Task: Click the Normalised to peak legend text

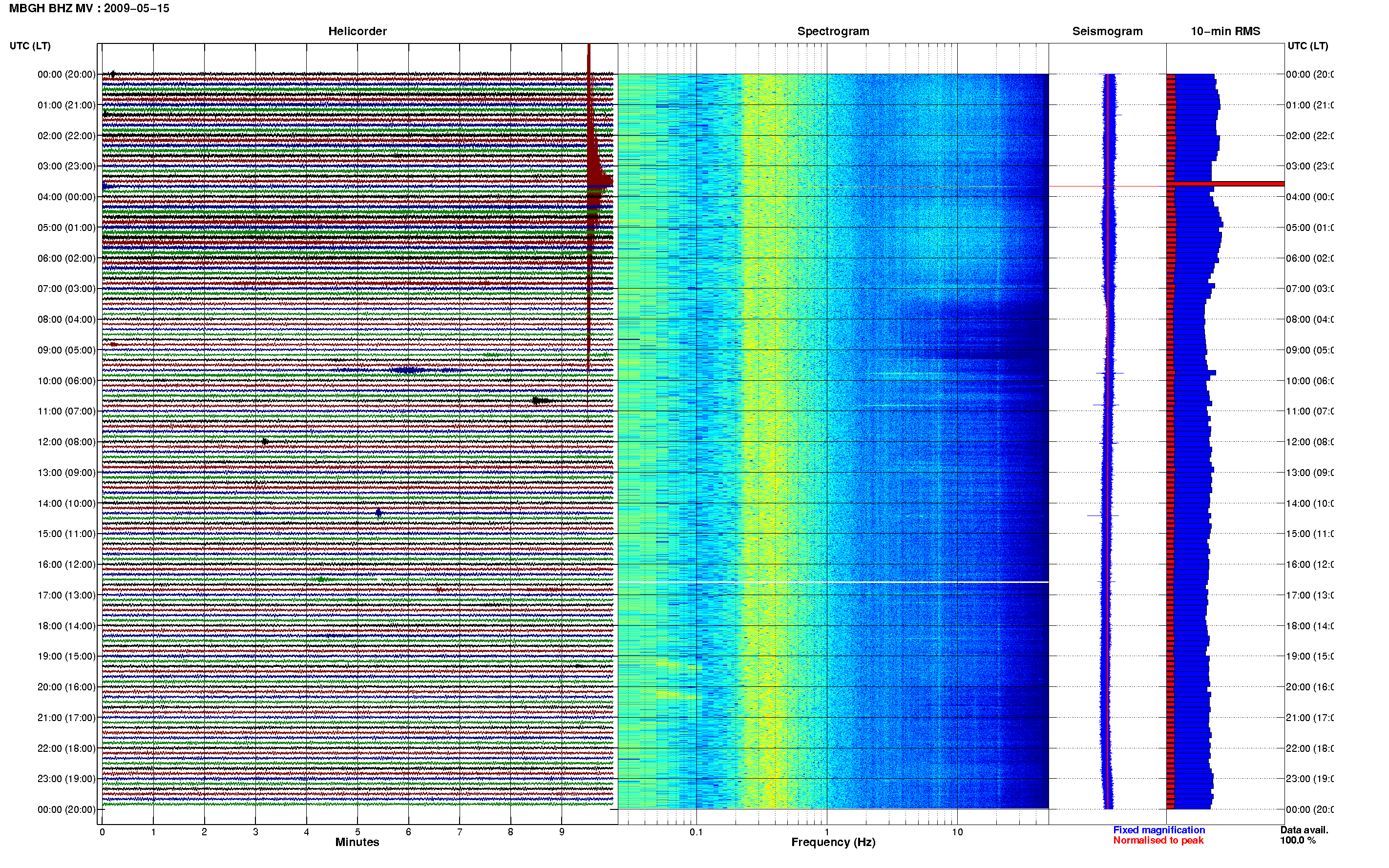Action: pos(1158,841)
